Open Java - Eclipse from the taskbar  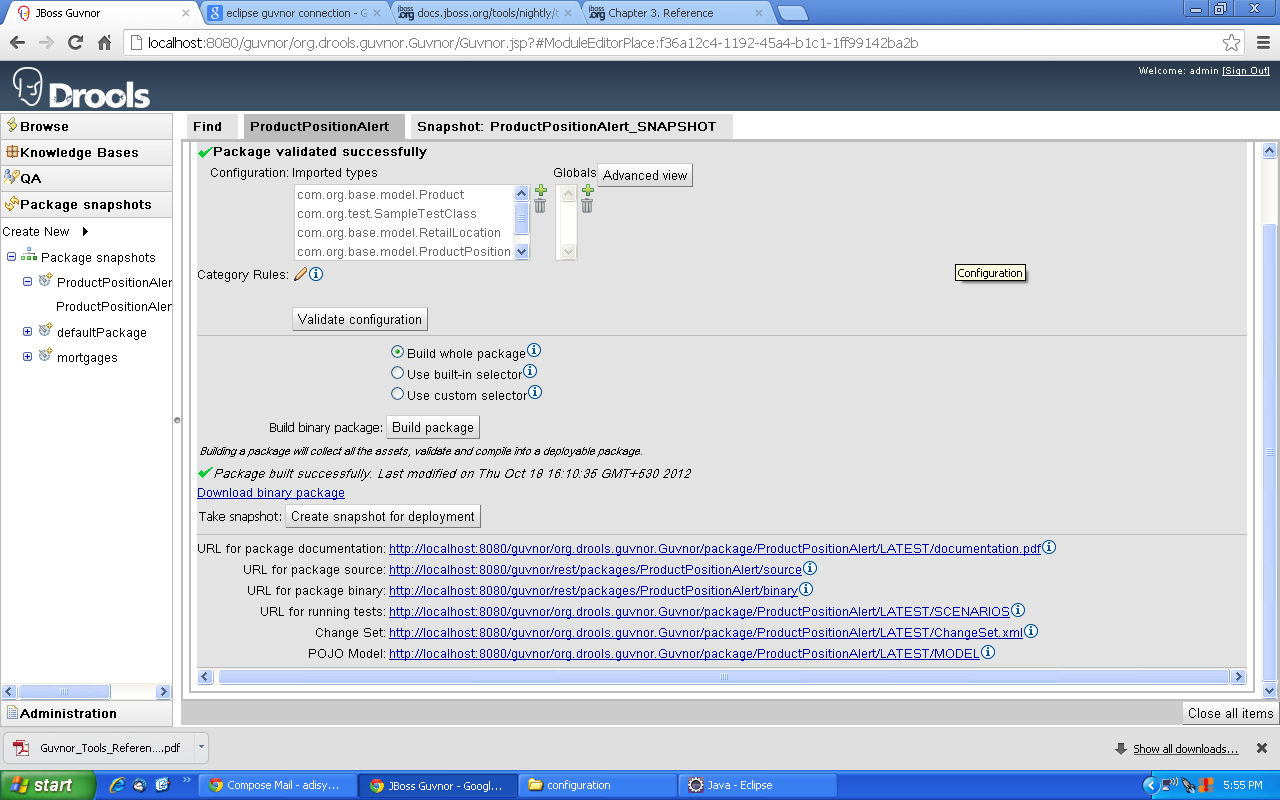tap(739, 785)
